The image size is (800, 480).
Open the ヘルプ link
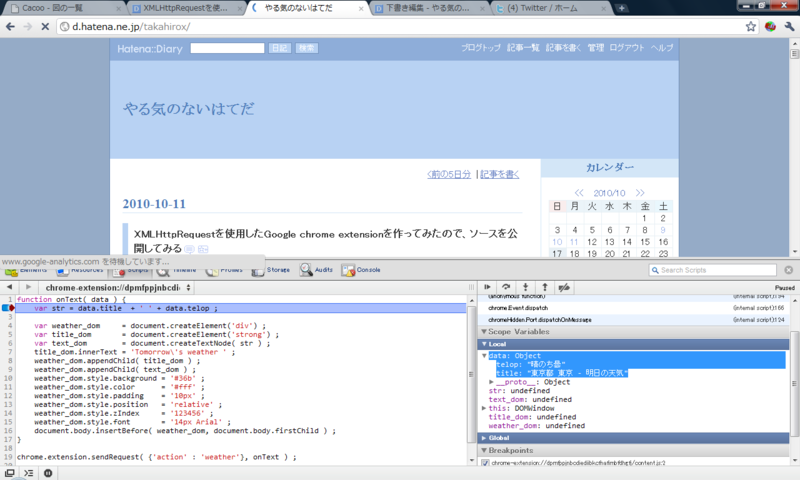coord(662,47)
